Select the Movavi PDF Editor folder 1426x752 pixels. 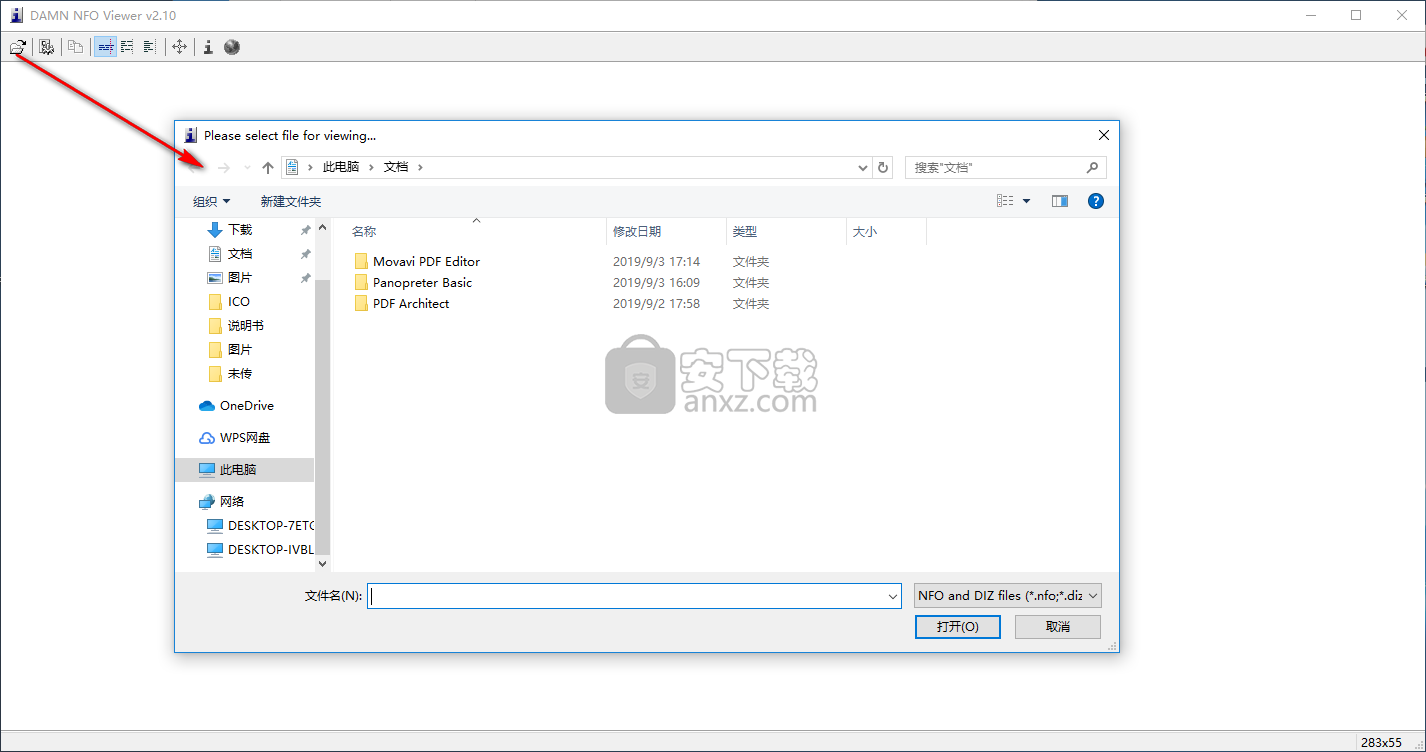pos(426,261)
